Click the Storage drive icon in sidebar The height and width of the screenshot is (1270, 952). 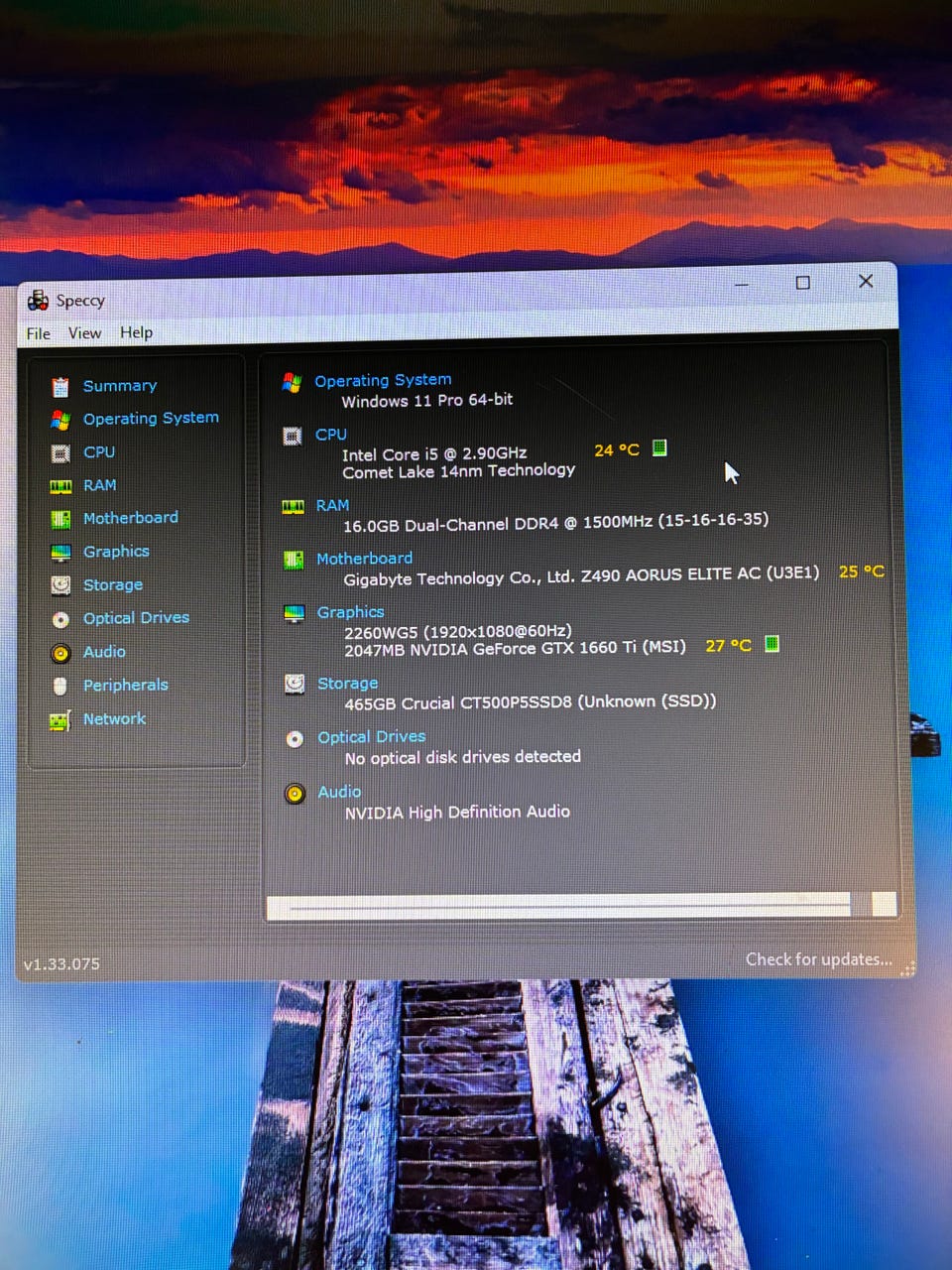pos(60,585)
